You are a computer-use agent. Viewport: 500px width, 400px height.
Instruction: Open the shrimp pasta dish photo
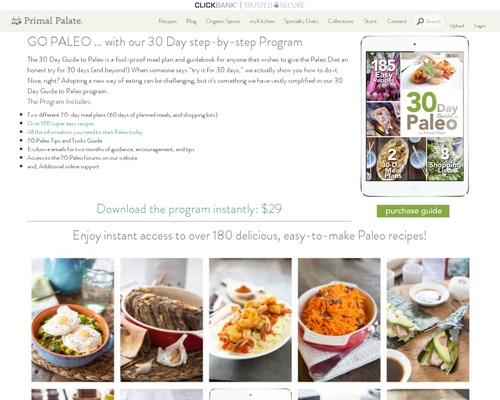250,320
